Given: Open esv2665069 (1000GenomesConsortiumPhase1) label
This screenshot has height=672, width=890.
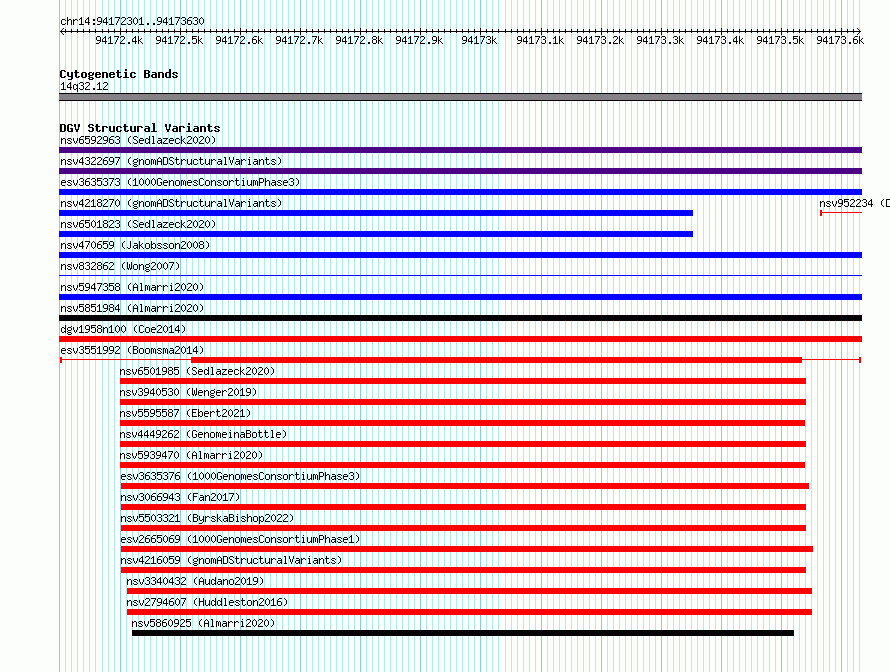Looking at the screenshot, I should (x=240, y=539).
